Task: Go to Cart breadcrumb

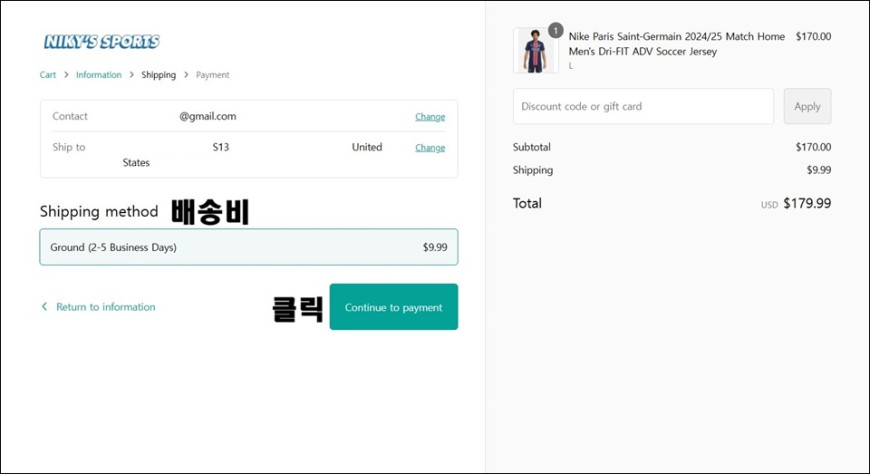Action: 48,75
